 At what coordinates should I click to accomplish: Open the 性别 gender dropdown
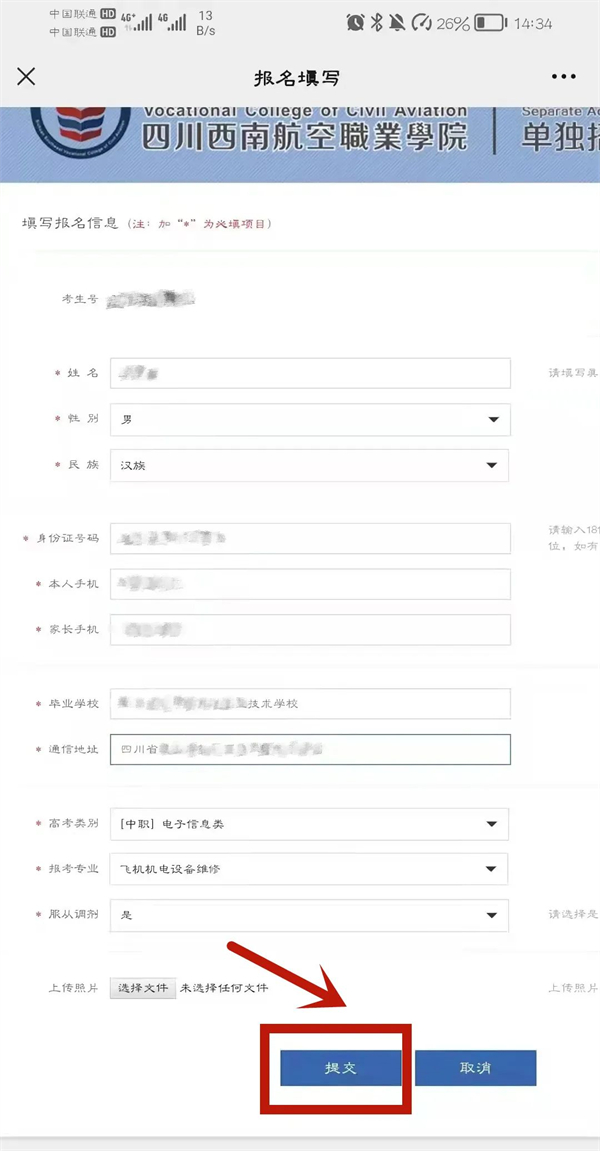click(310, 420)
